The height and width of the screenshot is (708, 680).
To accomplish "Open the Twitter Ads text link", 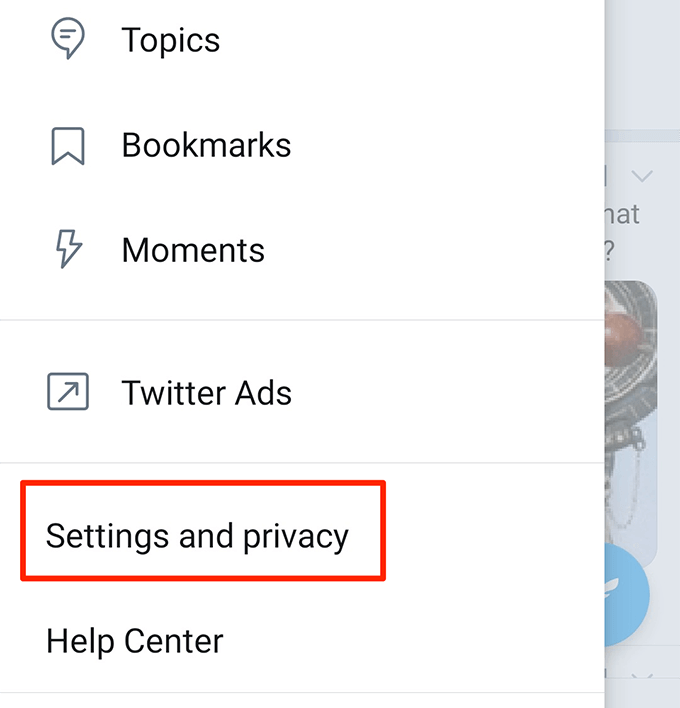I will tap(206, 392).
